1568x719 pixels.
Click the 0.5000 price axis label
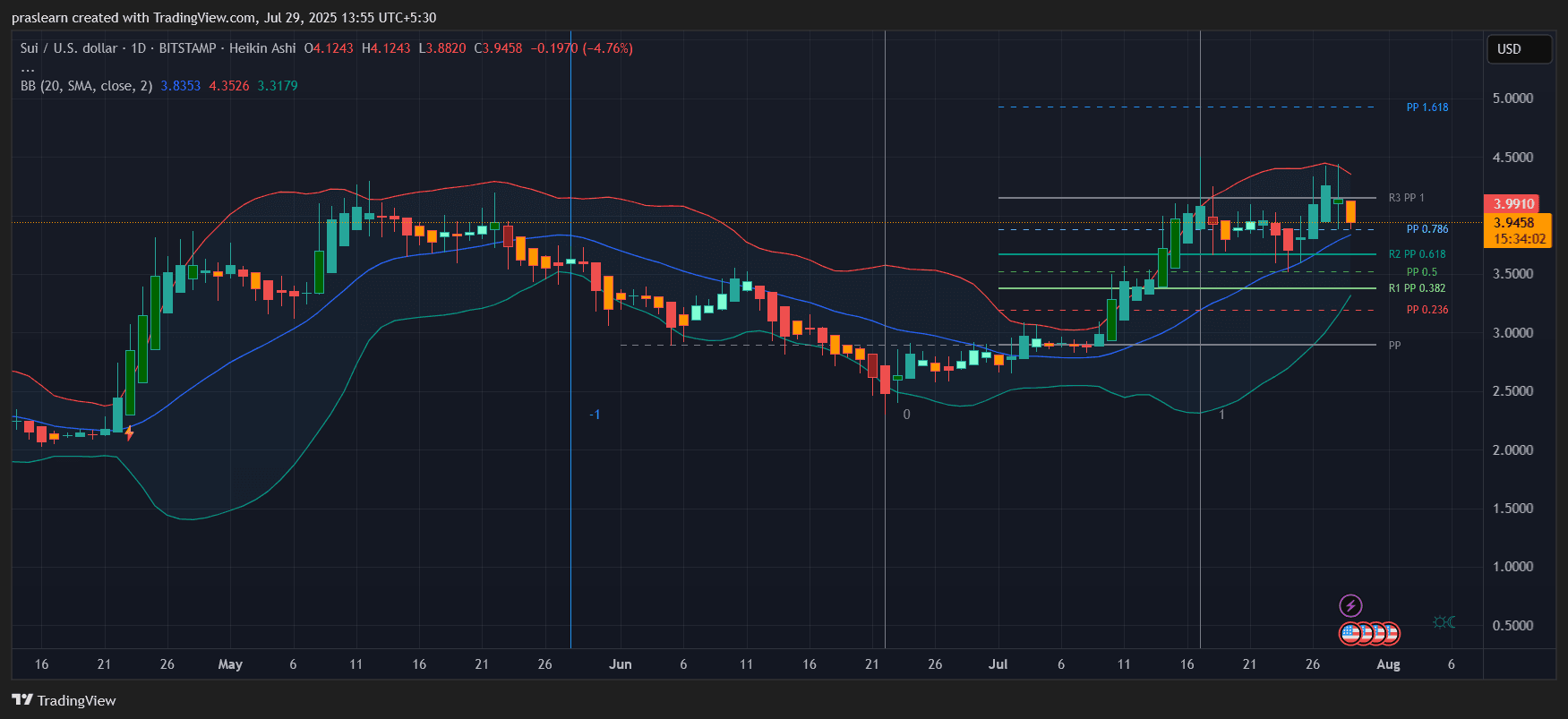(x=1512, y=626)
